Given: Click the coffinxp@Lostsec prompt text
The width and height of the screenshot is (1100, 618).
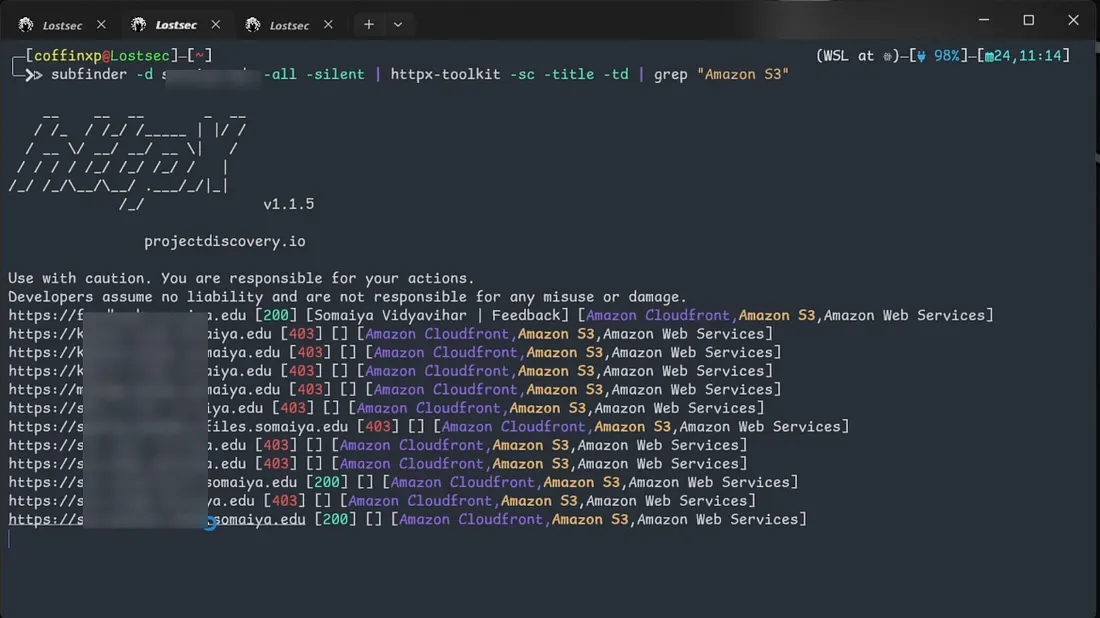Looking at the screenshot, I should pos(102,55).
